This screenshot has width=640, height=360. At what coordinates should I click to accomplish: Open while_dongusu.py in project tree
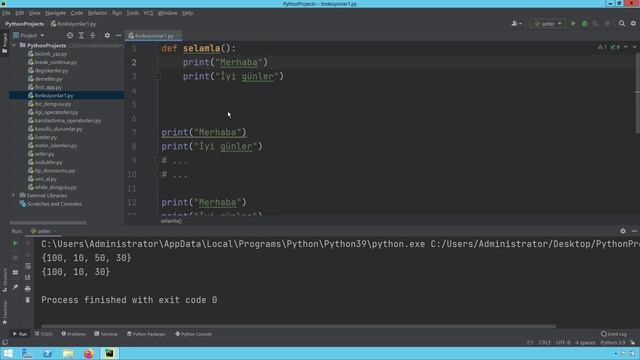click(56, 187)
